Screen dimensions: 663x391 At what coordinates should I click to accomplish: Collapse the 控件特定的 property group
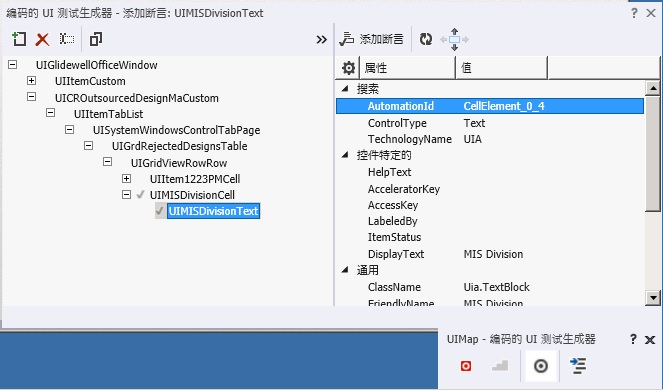point(345,155)
